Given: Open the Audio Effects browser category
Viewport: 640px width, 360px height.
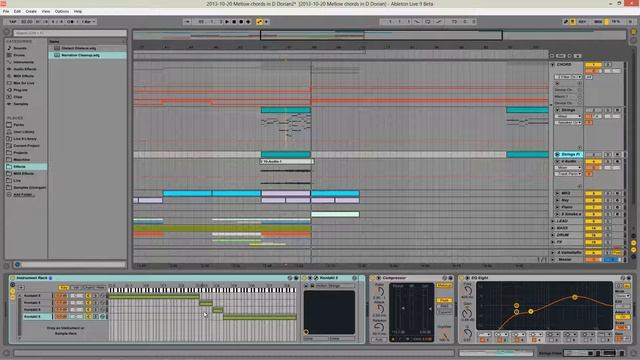Looking at the screenshot, I should pyautogui.click(x=24, y=69).
